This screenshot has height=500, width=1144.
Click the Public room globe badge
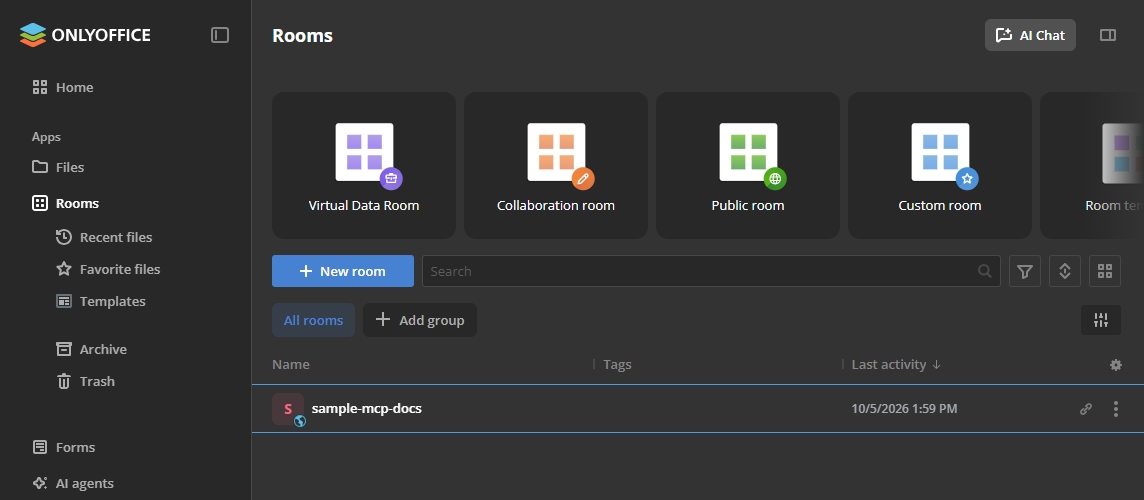[x=775, y=177]
